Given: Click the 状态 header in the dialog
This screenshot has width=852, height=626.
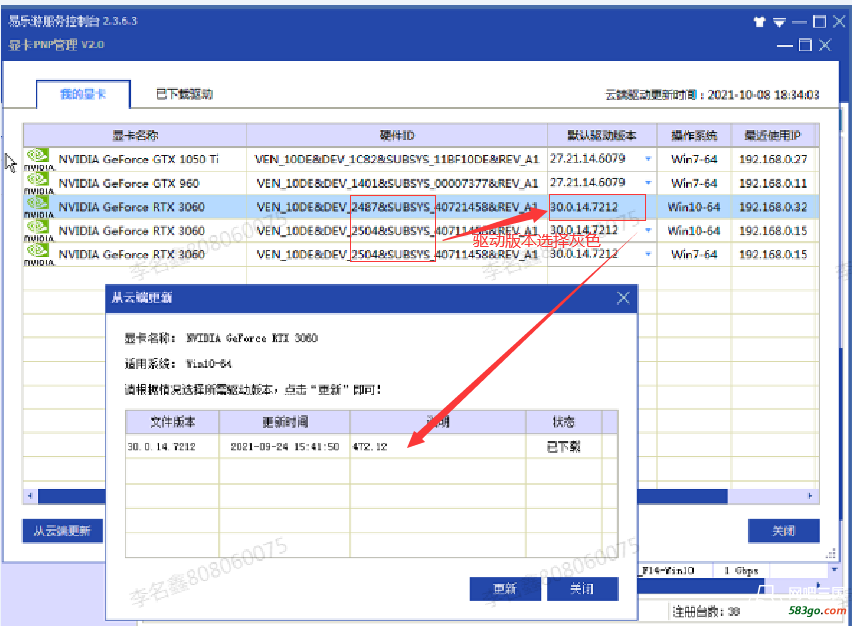Looking at the screenshot, I should pos(563,422).
